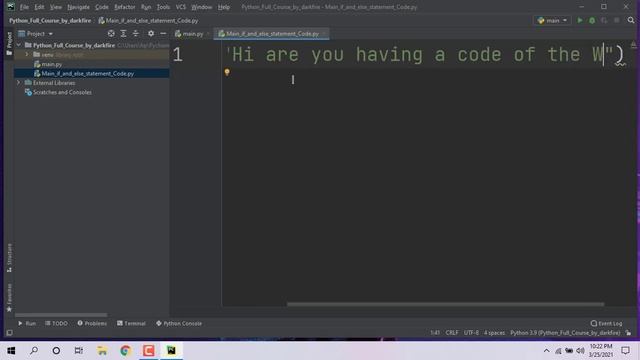This screenshot has width=640, height=360.
Task: Open Cortana circle on taskbar
Action: [56, 351]
